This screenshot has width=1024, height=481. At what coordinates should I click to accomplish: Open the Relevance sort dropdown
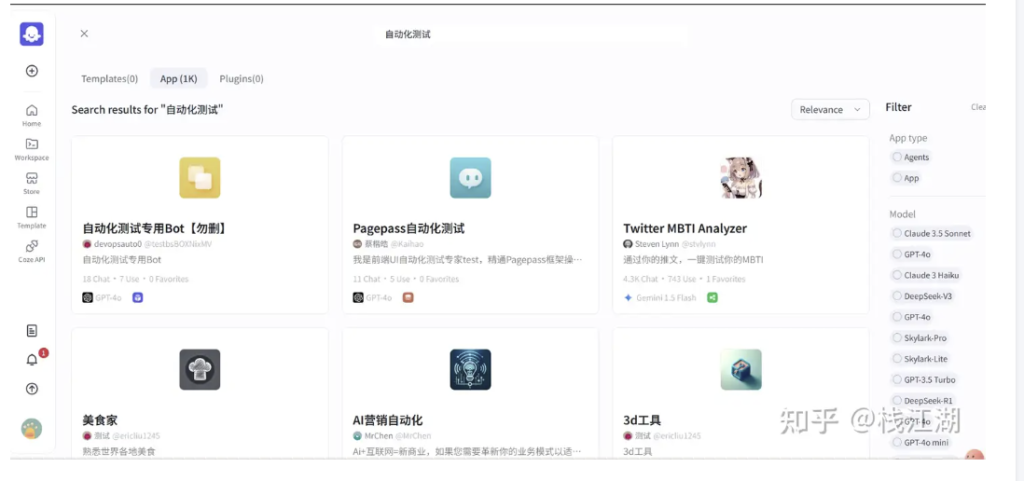[830, 109]
